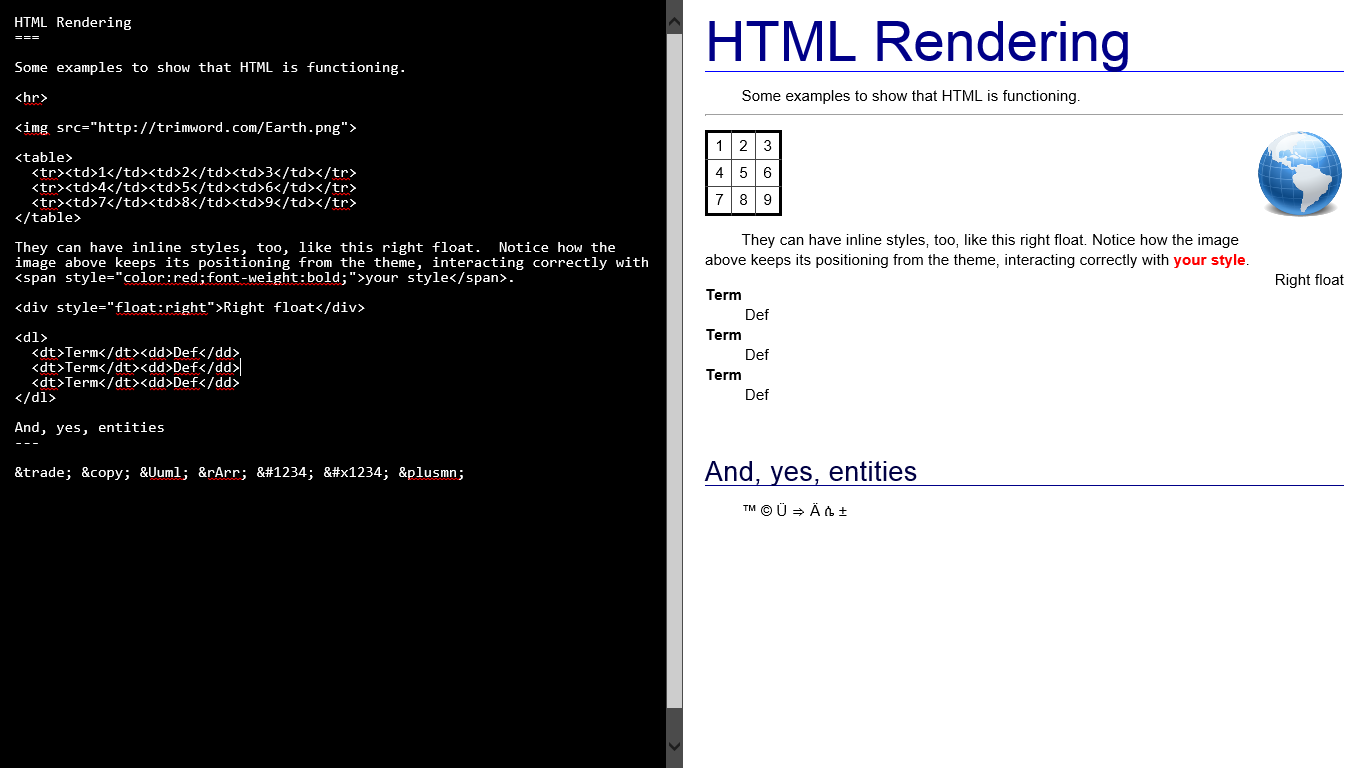The height and width of the screenshot is (768, 1366).
Task: Click table cell with number 7
Action: [719, 200]
